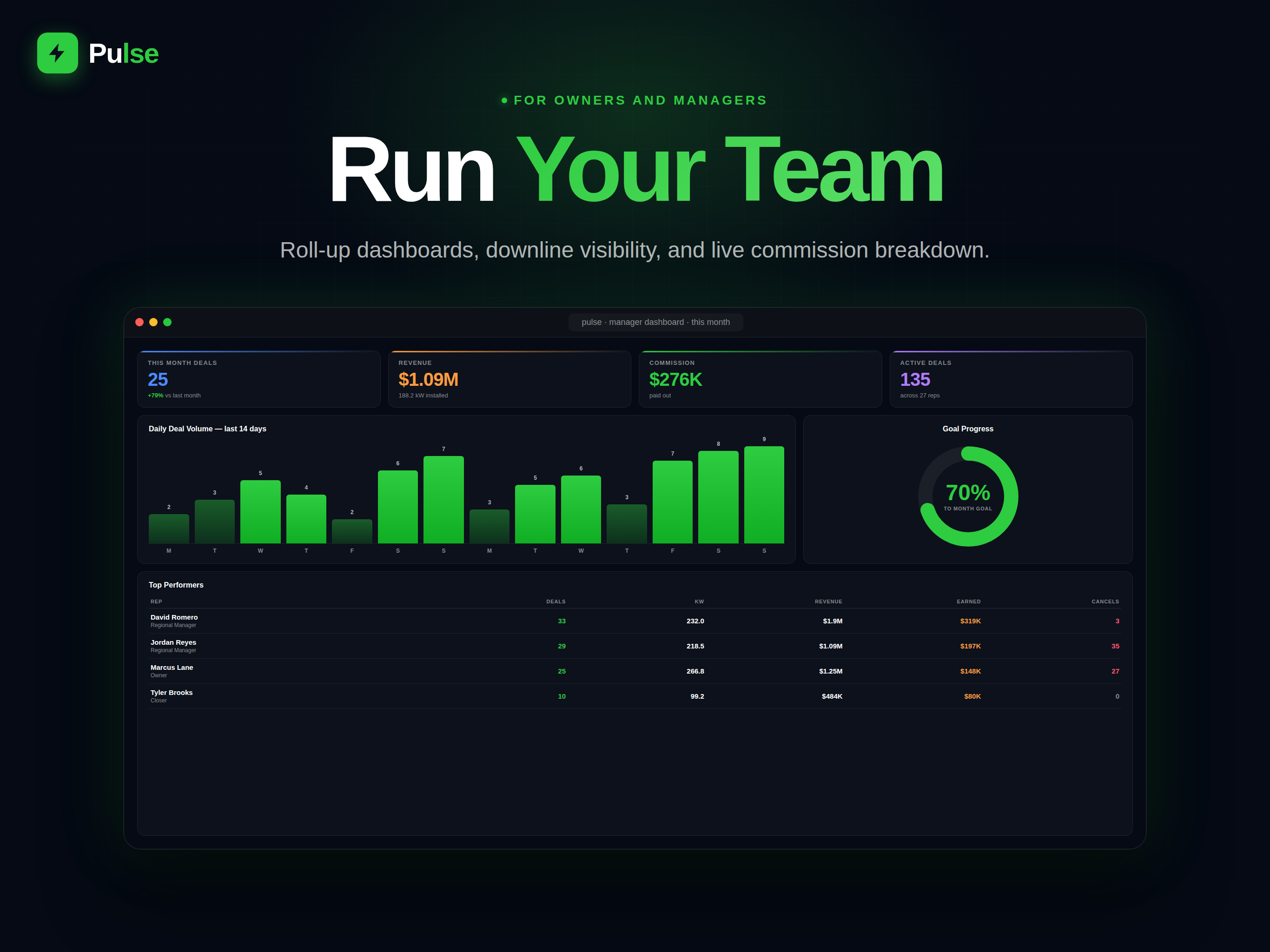The width and height of the screenshot is (1270, 952).
Task: Click the yellow minimize window dot
Action: tap(153, 322)
